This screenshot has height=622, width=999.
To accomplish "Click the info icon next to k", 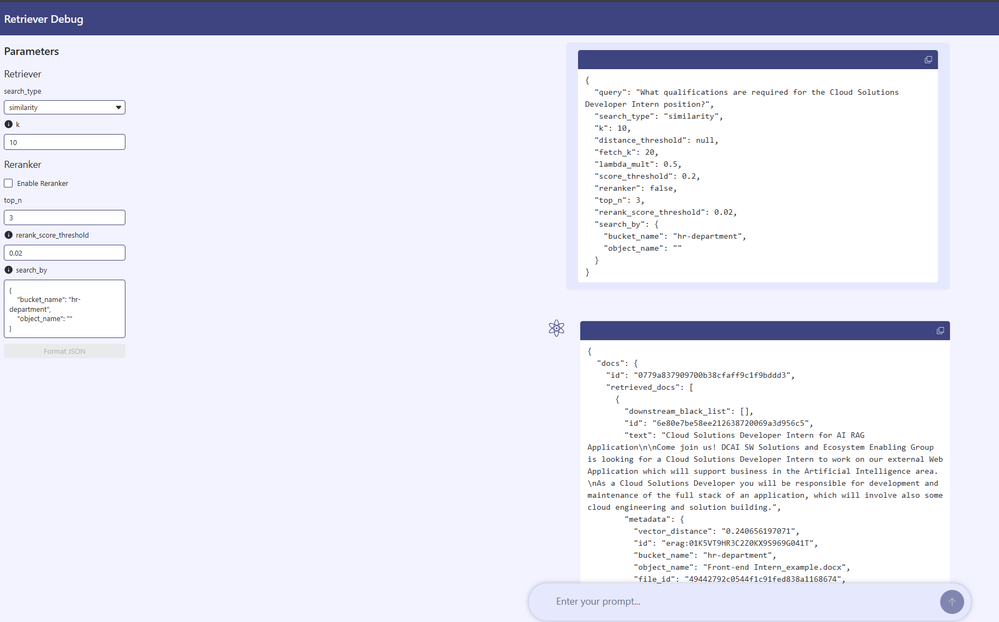I will [9, 124].
